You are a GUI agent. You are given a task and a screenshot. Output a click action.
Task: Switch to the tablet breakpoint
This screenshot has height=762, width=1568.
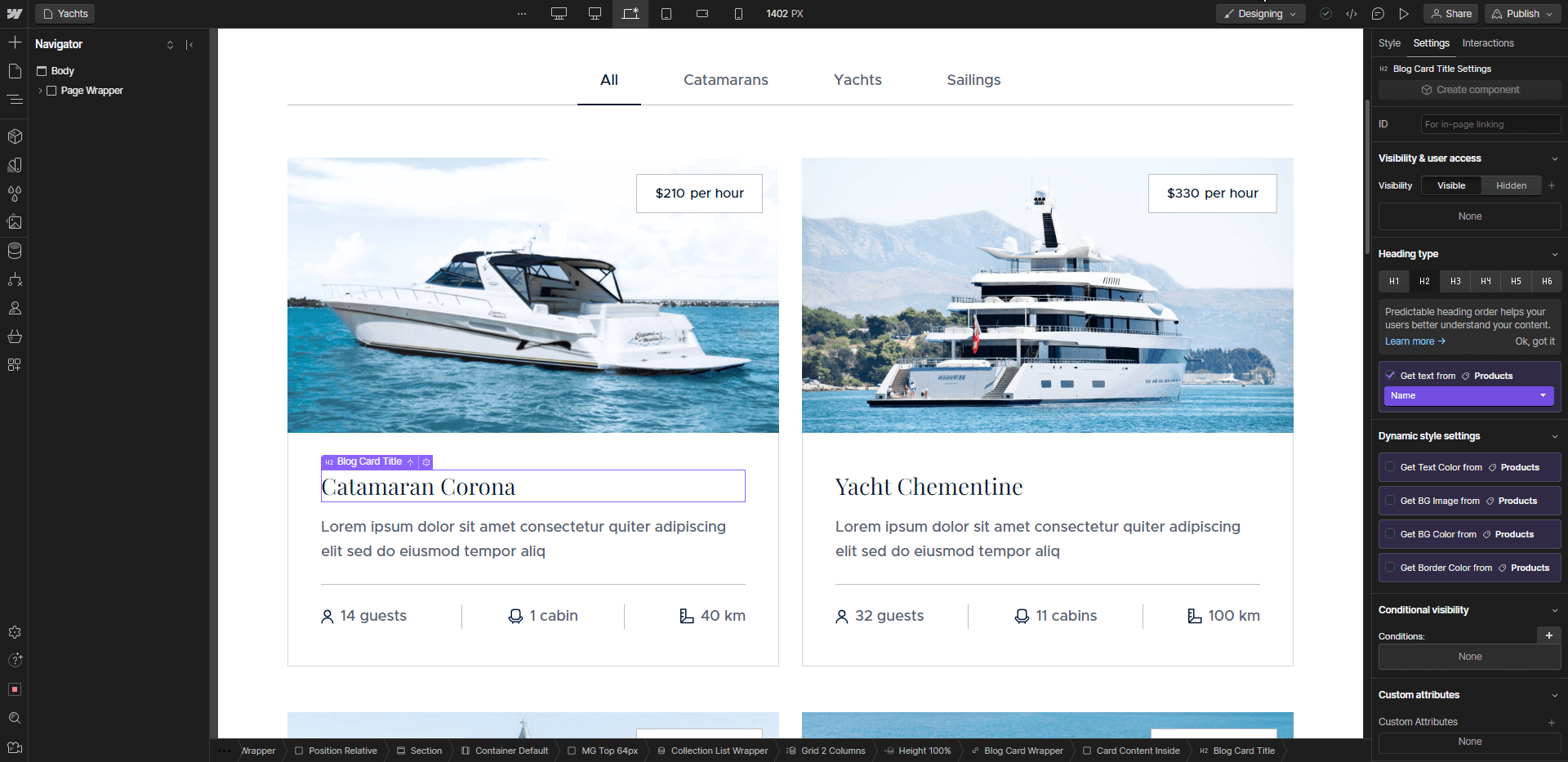coord(666,14)
